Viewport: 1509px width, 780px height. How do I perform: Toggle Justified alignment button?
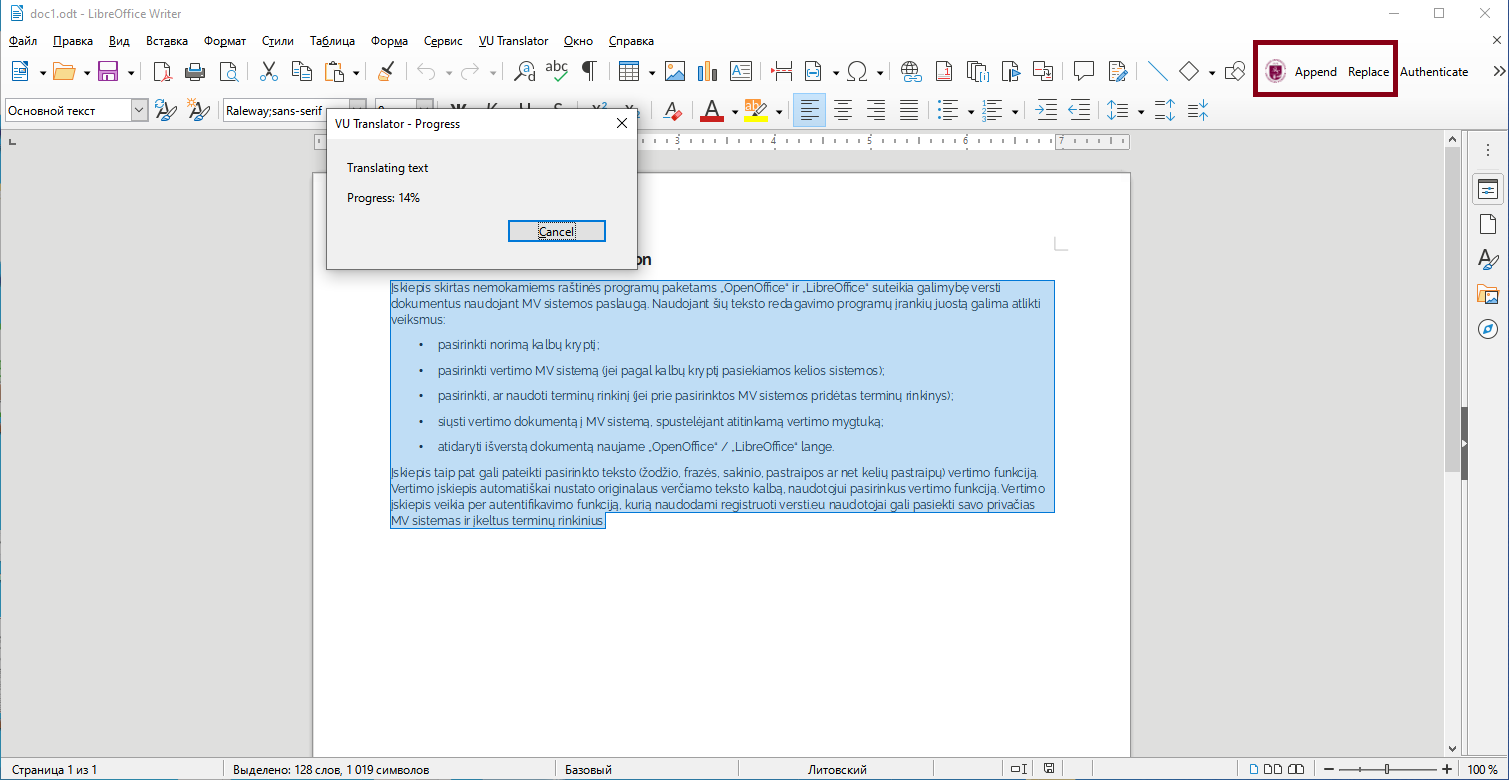pos(909,111)
